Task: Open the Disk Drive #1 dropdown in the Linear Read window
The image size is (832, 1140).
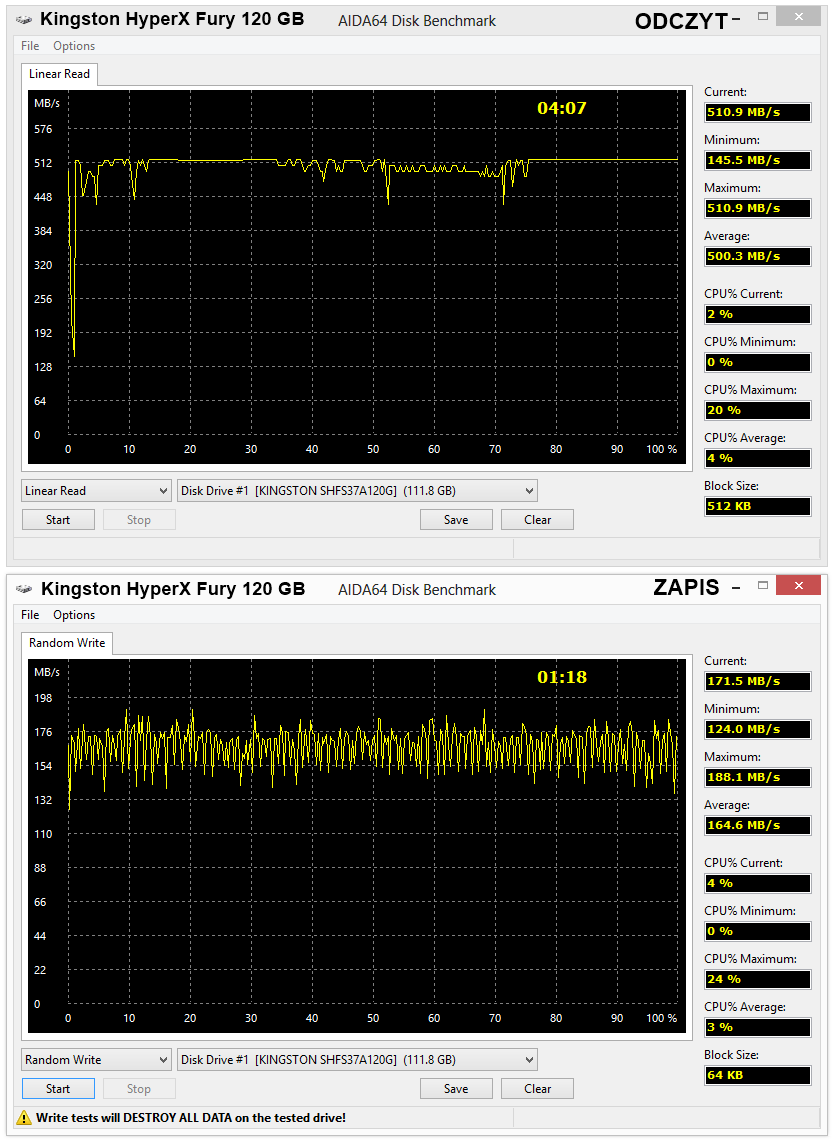Action: pyautogui.click(x=358, y=491)
